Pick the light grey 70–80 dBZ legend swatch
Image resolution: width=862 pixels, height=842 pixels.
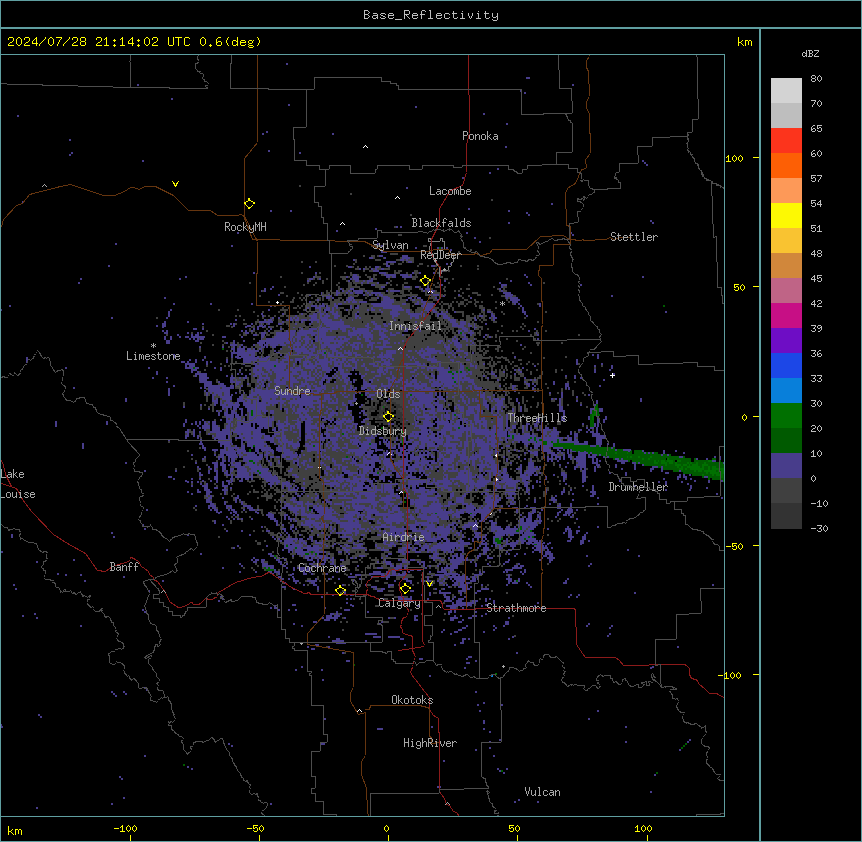pyautogui.click(x=786, y=90)
